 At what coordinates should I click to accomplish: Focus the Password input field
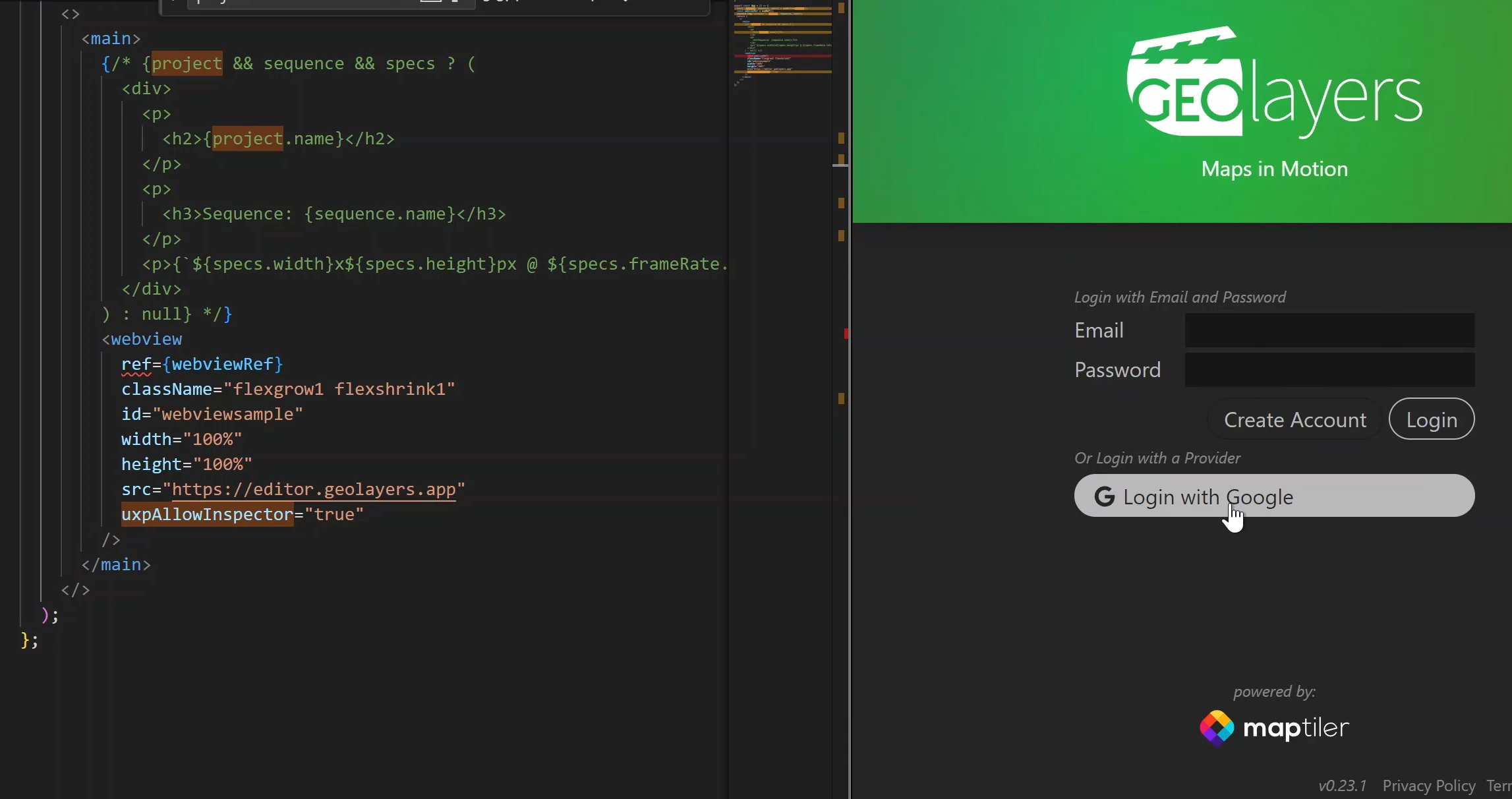coord(1329,370)
